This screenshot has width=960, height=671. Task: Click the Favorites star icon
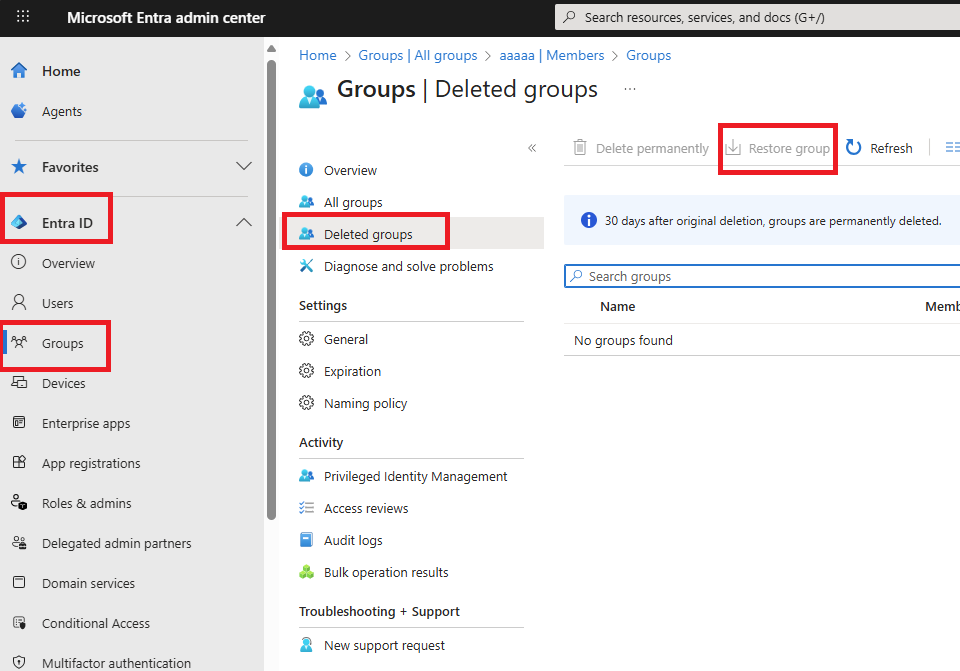click(x=19, y=167)
